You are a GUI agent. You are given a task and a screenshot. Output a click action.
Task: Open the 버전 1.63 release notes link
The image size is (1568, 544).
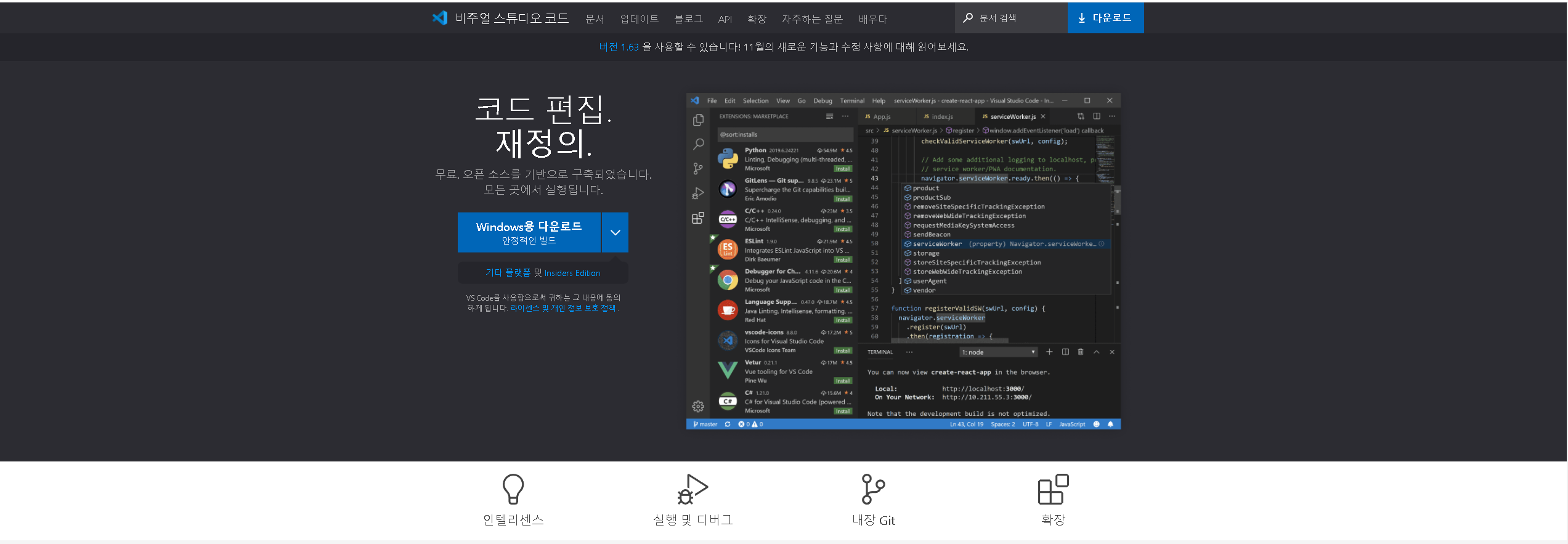pos(619,47)
